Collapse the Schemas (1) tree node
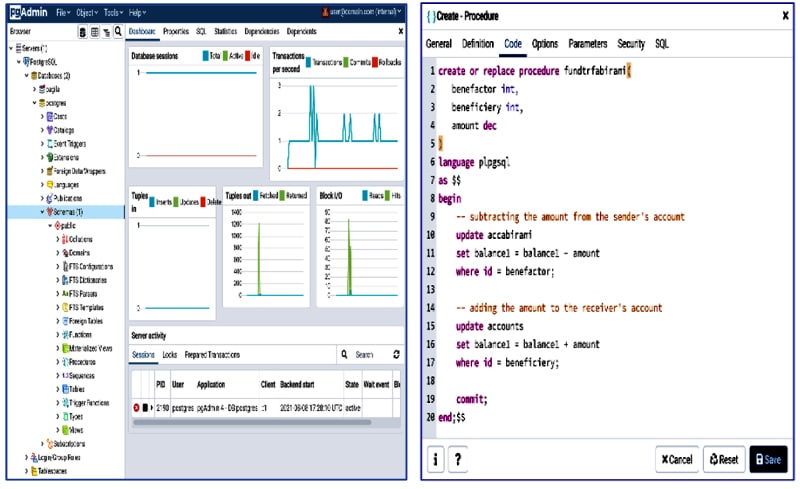 42,212
